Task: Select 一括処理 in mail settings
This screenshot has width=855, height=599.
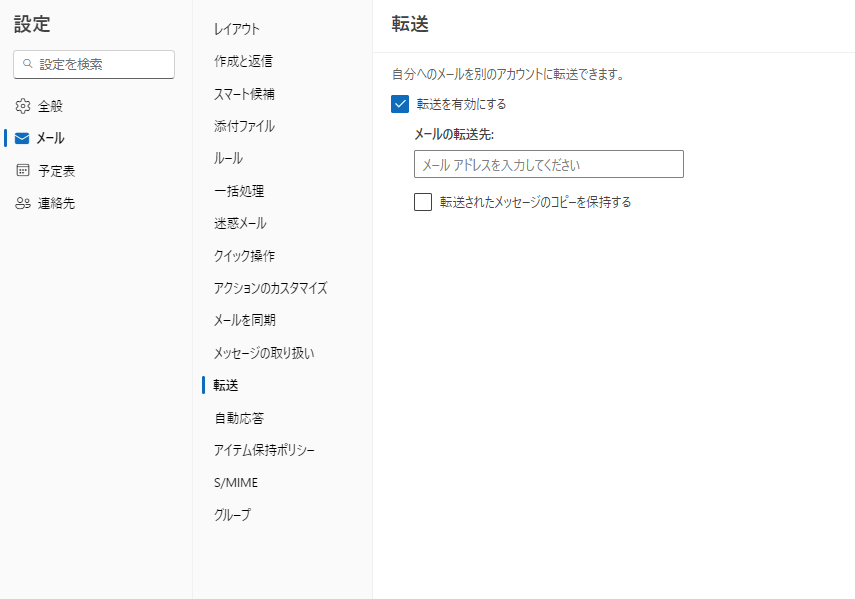Action: click(x=239, y=191)
